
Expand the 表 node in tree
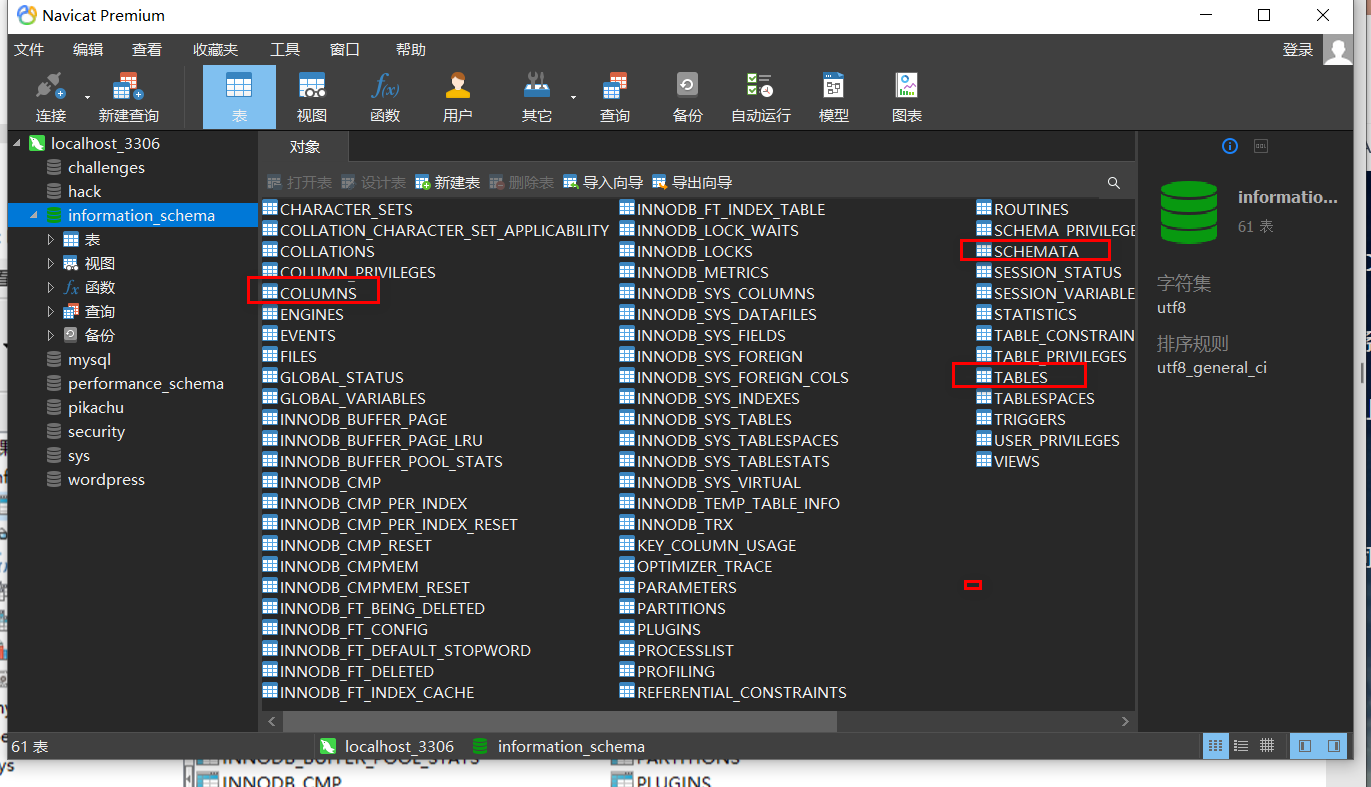(x=51, y=240)
